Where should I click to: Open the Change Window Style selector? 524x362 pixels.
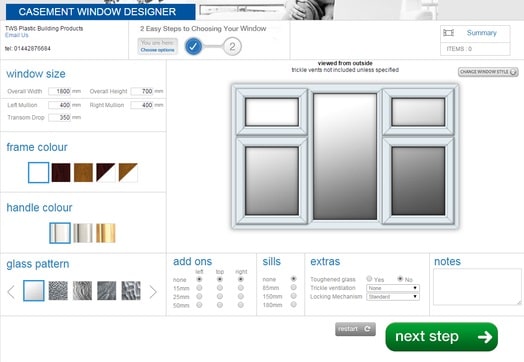click(488, 72)
